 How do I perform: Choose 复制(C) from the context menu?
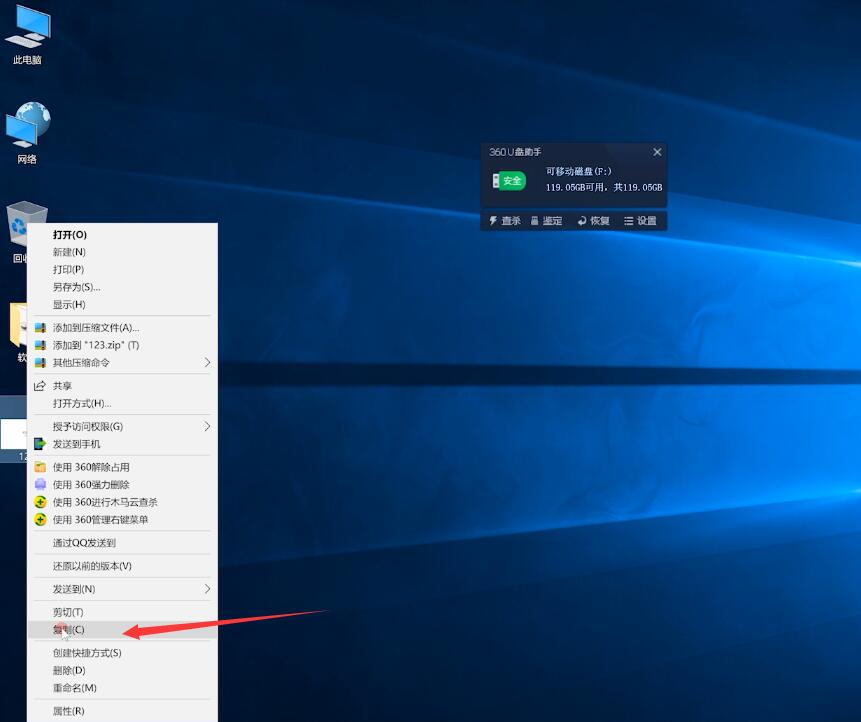[x=122, y=630]
